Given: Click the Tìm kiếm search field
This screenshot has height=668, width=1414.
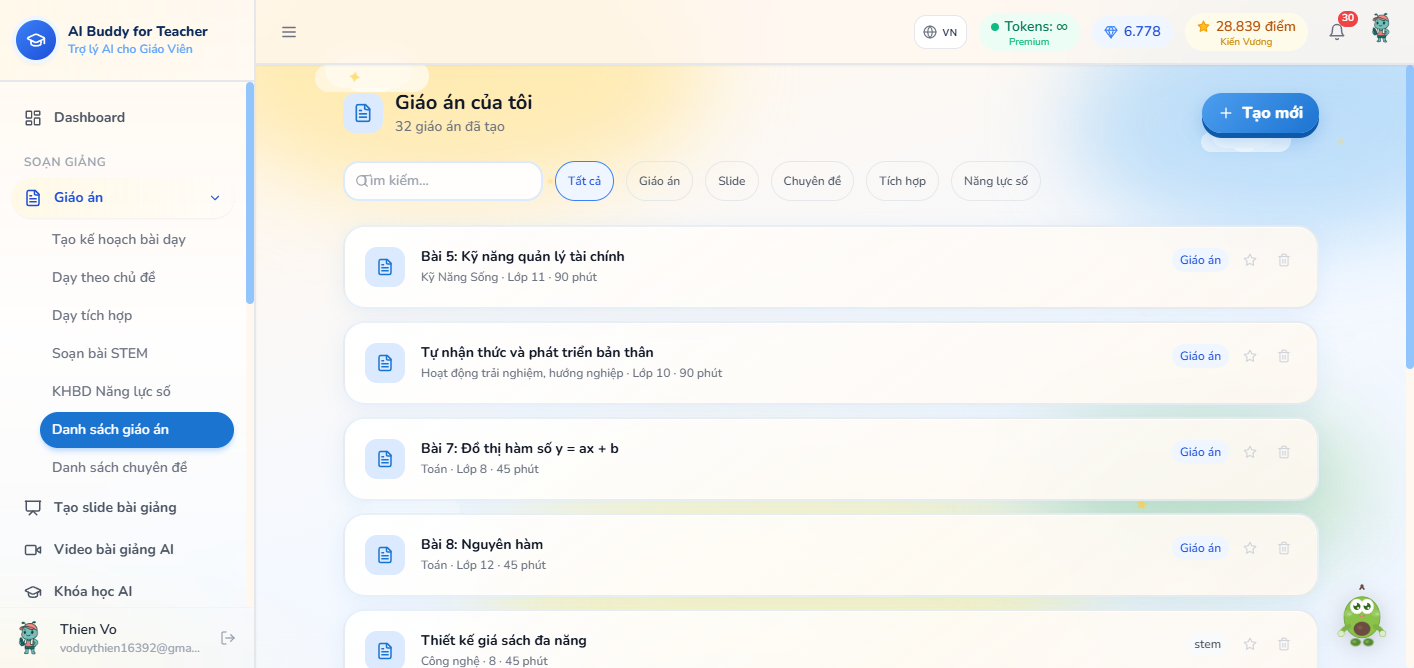Looking at the screenshot, I should [x=443, y=181].
